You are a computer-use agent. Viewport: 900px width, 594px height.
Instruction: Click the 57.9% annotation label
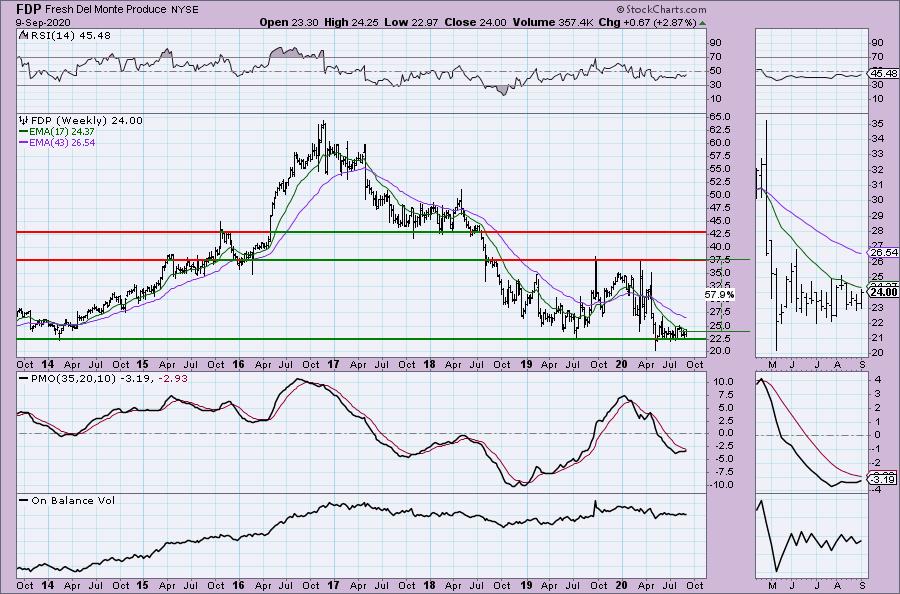point(719,294)
